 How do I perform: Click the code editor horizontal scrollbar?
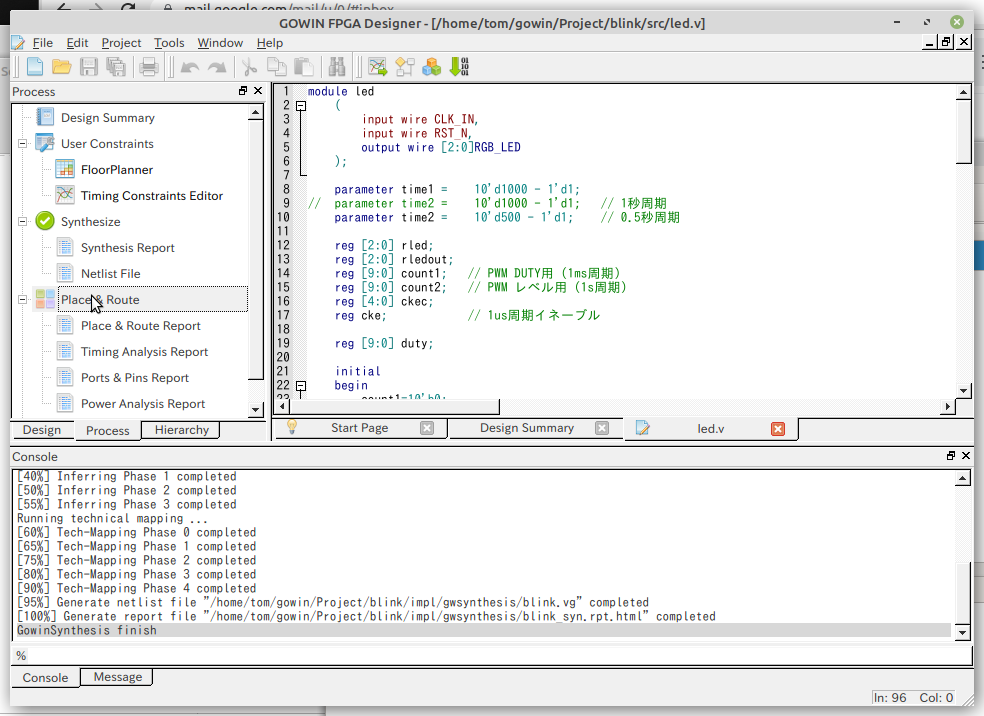pos(395,407)
